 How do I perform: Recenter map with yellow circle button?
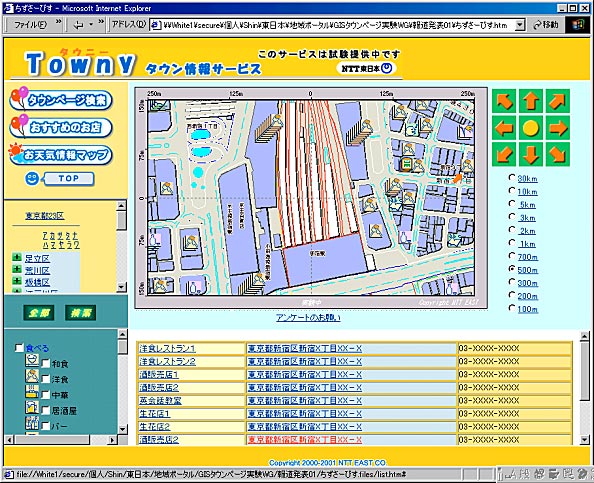point(531,128)
